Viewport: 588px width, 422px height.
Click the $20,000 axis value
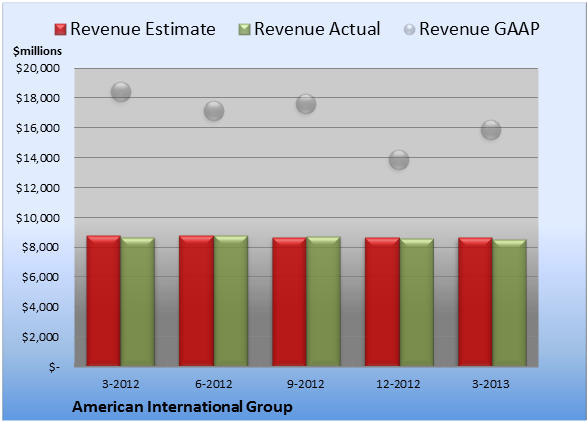38,68
